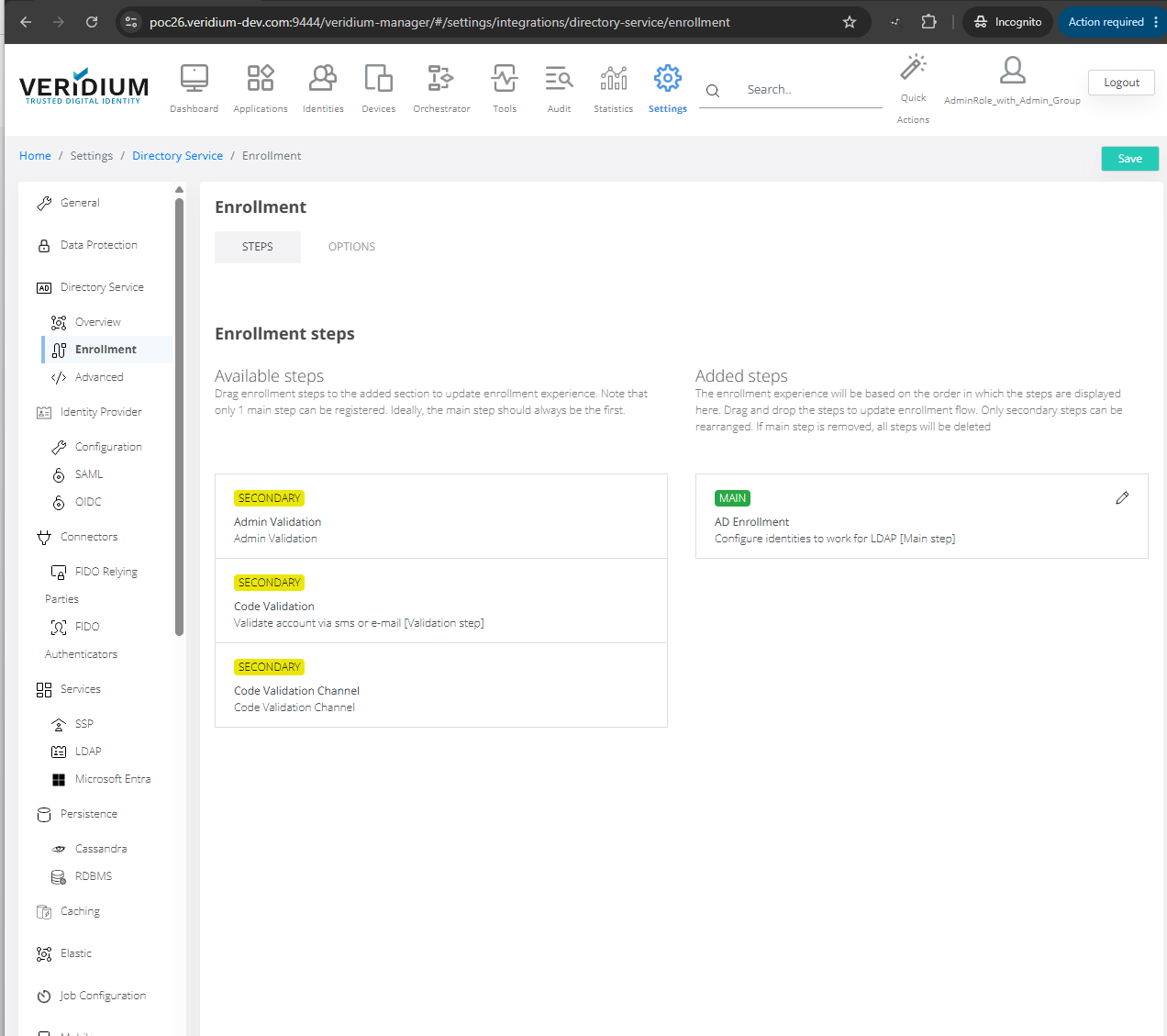
Task: Click the Save button
Action: coord(1130,159)
